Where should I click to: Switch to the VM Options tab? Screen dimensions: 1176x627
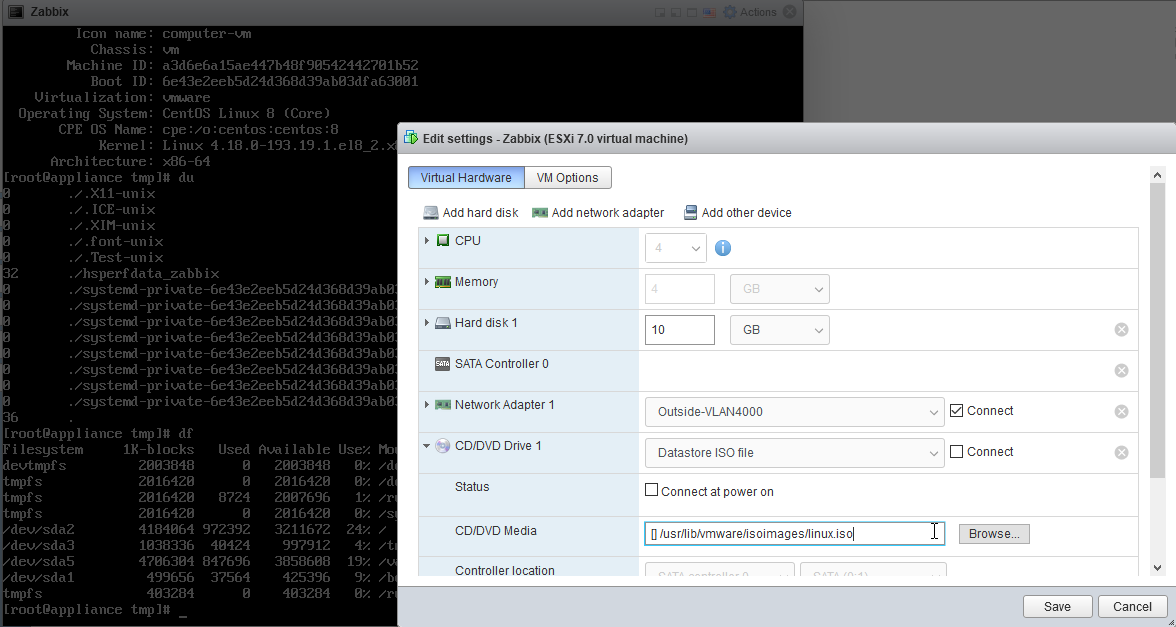click(568, 178)
